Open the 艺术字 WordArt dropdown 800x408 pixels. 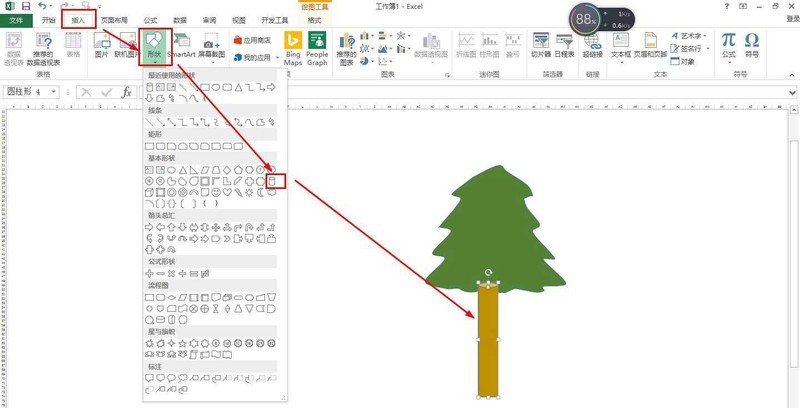pos(705,36)
